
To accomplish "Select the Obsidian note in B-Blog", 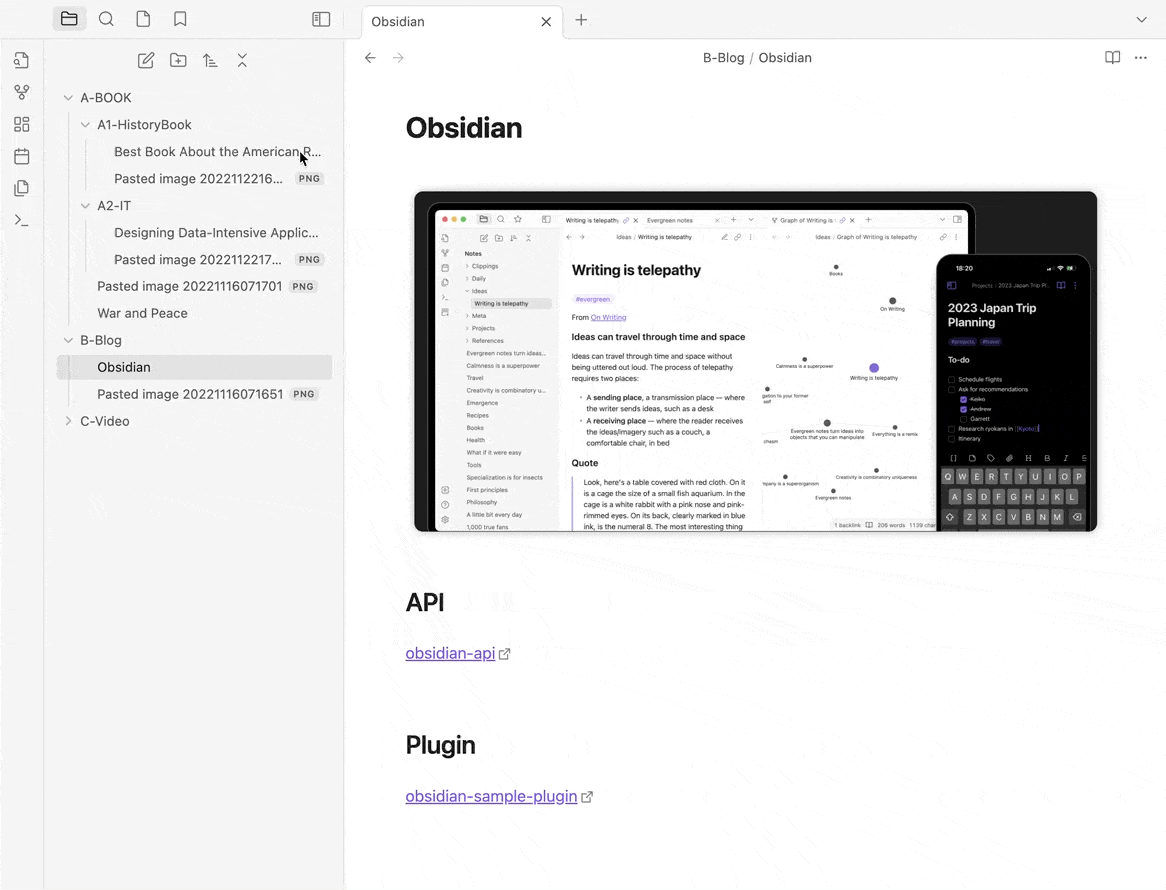I will (195, 367).
